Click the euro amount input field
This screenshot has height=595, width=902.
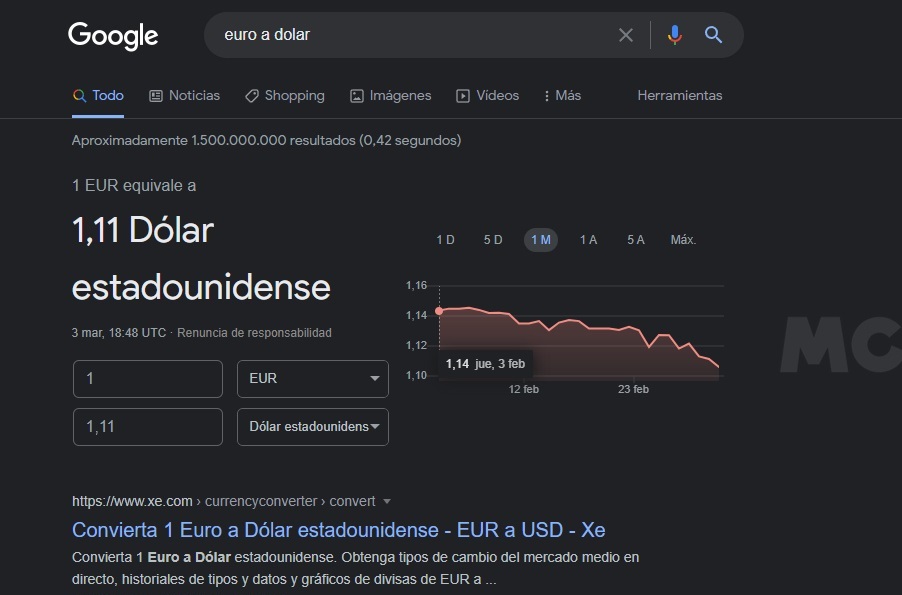(148, 379)
